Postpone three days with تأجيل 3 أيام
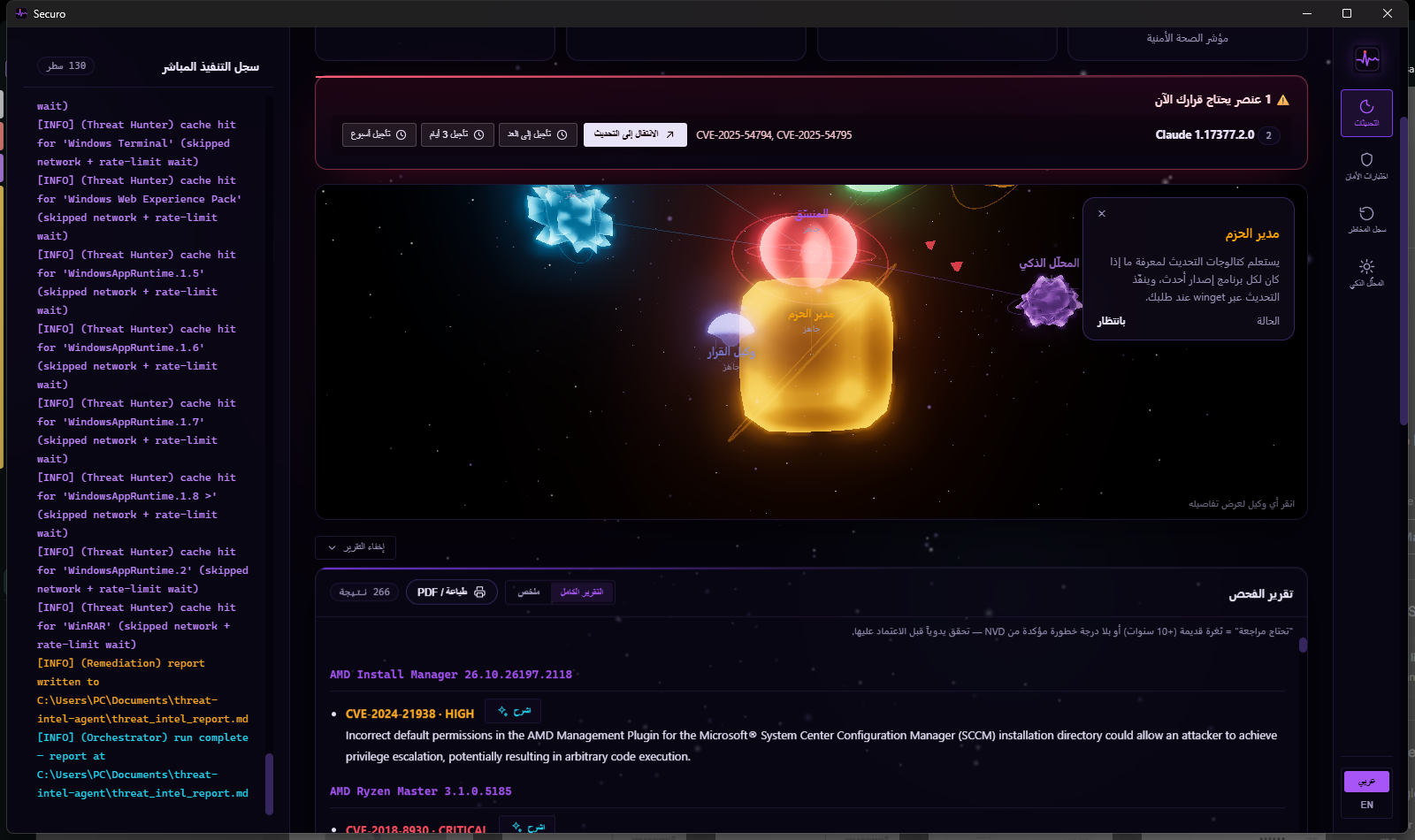This screenshot has height=840, width=1415. click(457, 134)
